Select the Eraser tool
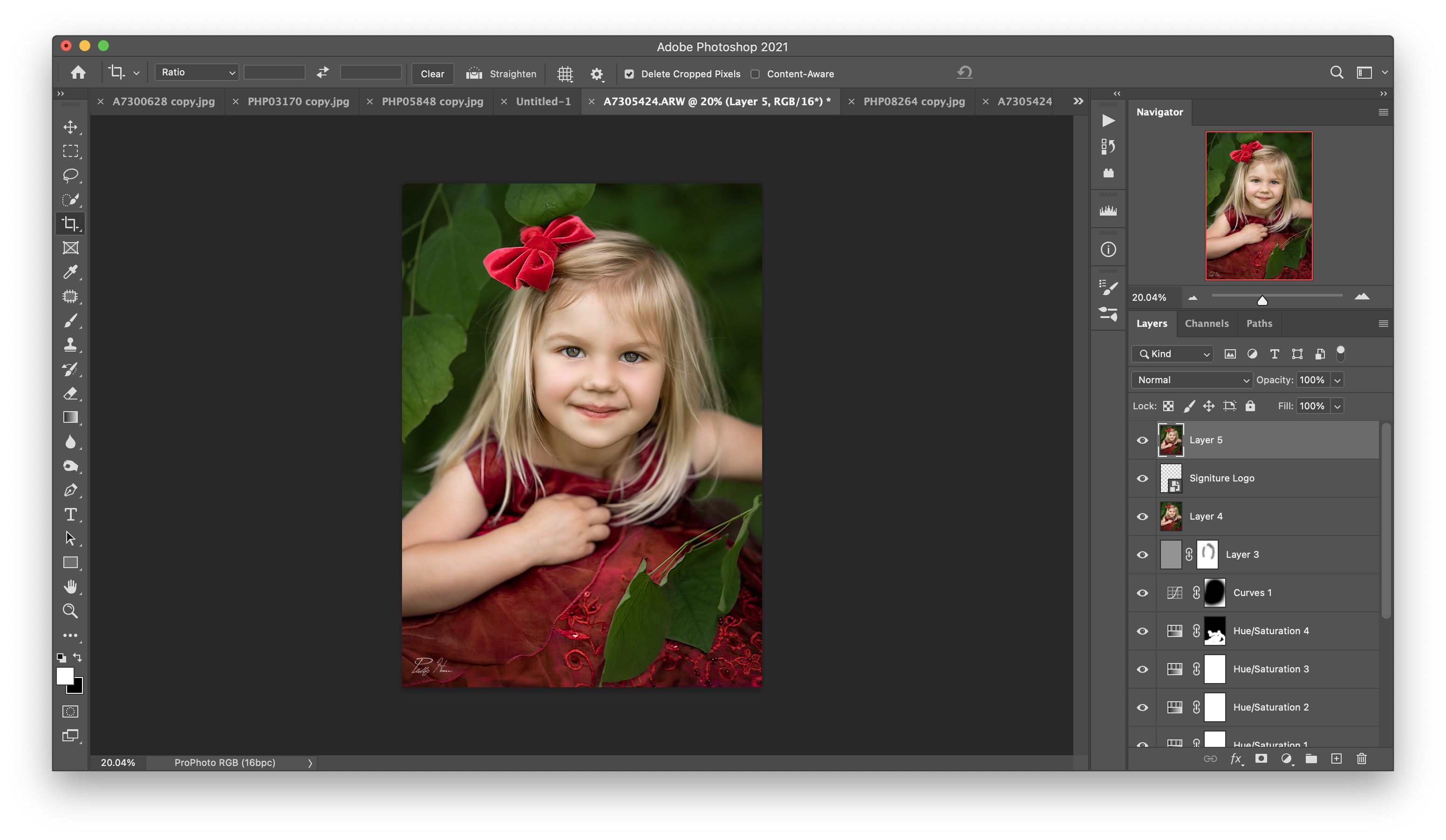The width and height of the screenshot is (1446, 840). click(x=71, y=393)
